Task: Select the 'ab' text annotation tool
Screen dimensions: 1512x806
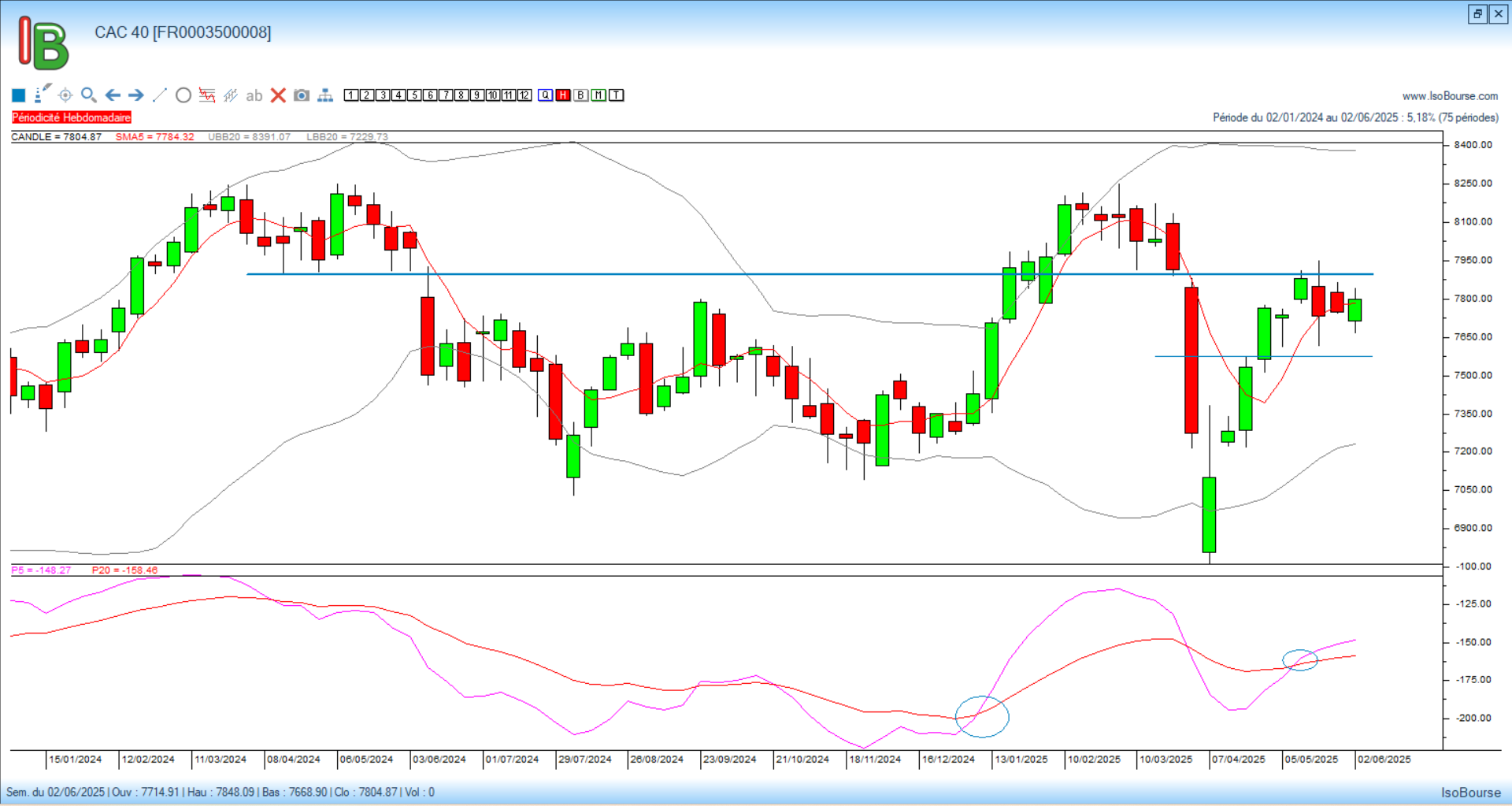Action: (x=254, y=95)
